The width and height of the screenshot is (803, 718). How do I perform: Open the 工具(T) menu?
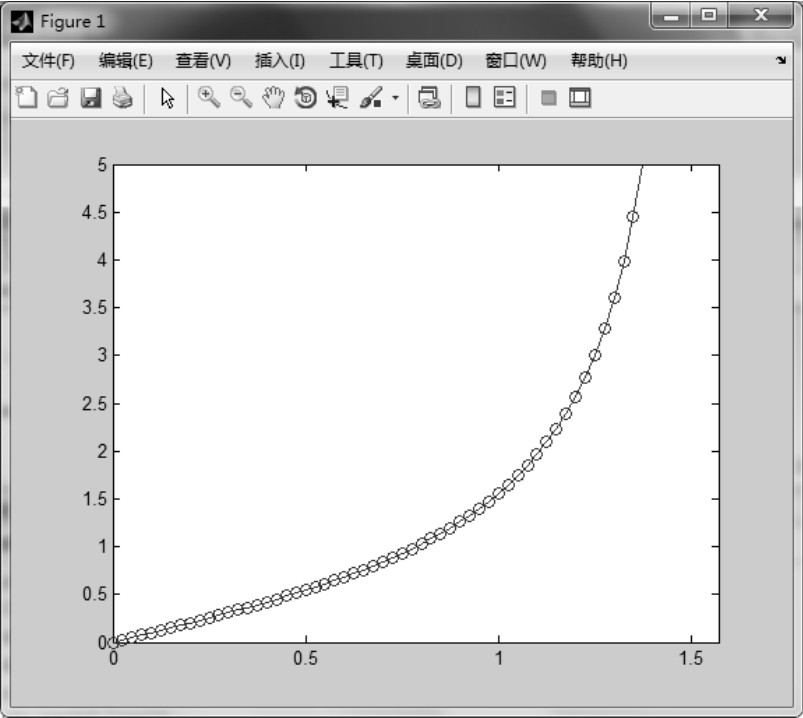coord(356,61)
